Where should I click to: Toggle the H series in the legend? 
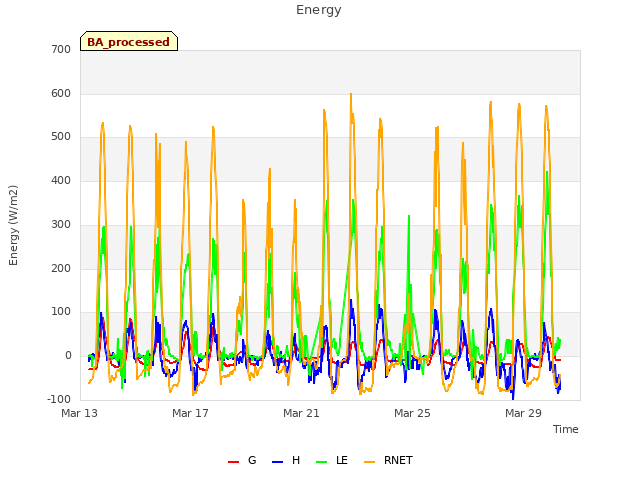286,460
